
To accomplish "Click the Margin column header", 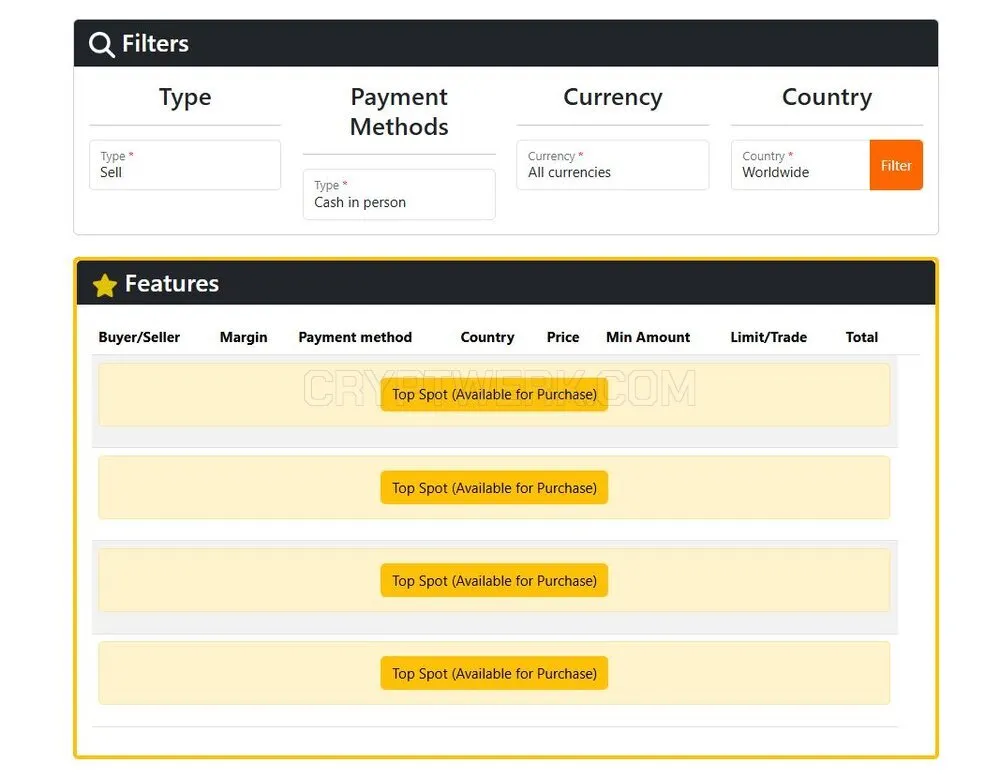I will [x=244, y=337].
